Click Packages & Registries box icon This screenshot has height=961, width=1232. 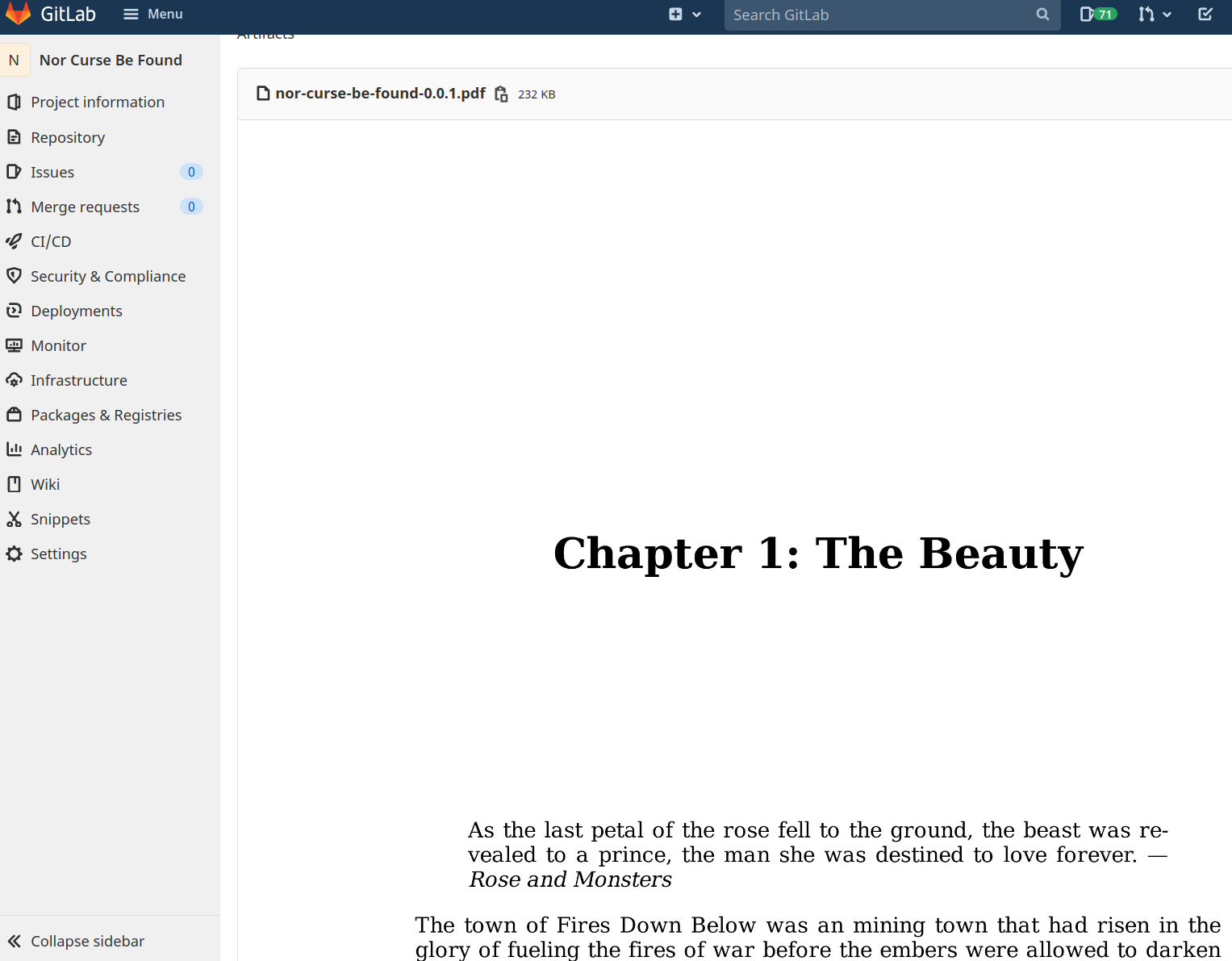(x=14, y=415)
